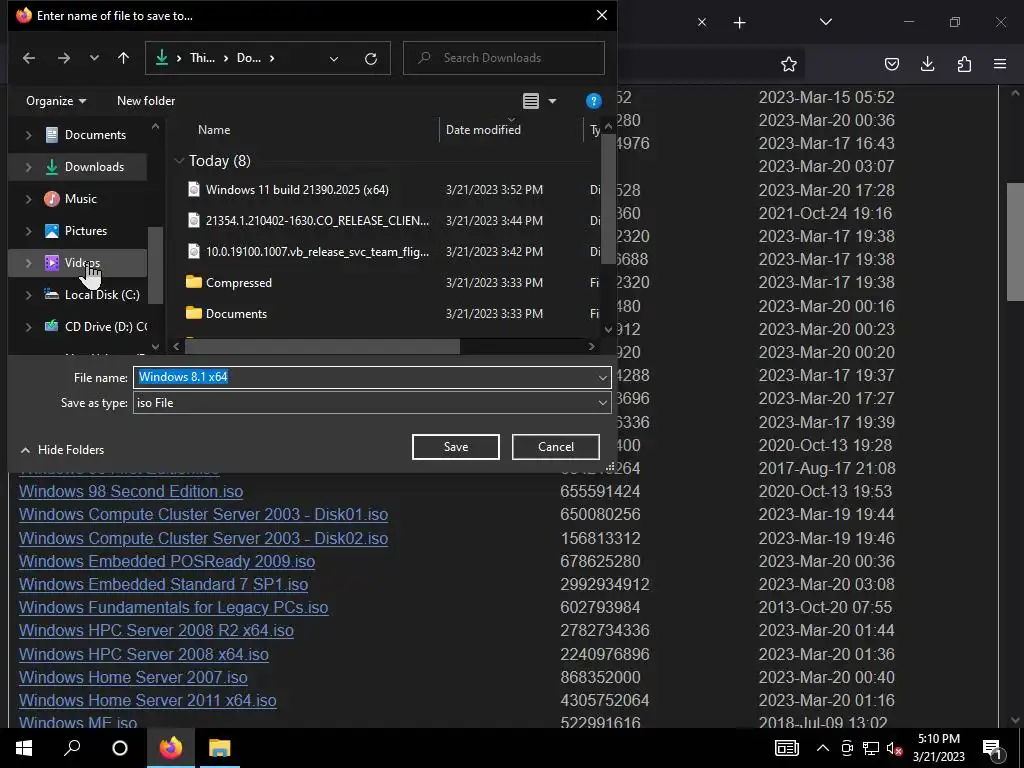Sort files by Name column

coord(214,130)
